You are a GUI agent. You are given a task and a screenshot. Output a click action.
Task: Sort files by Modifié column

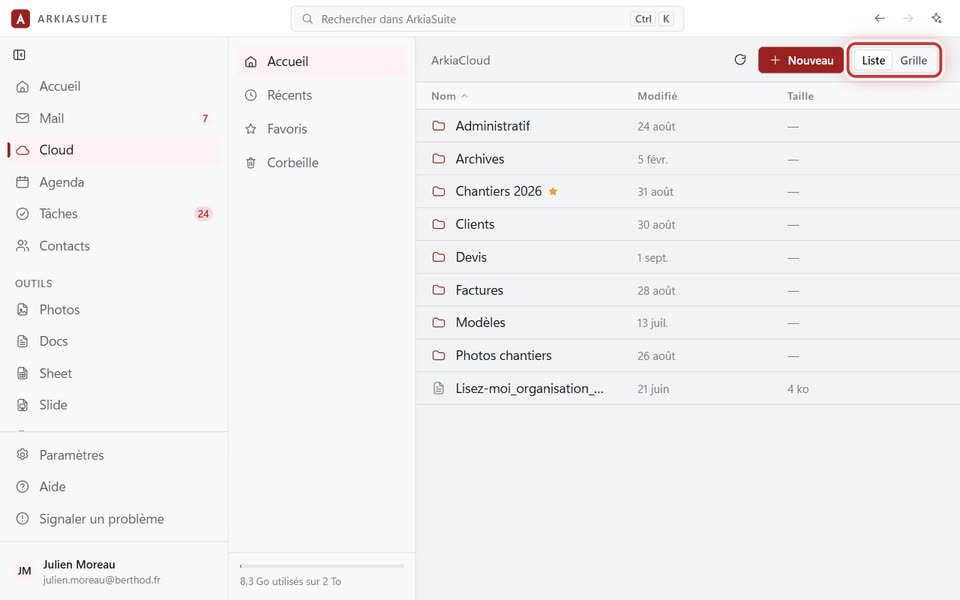point(657,96)
